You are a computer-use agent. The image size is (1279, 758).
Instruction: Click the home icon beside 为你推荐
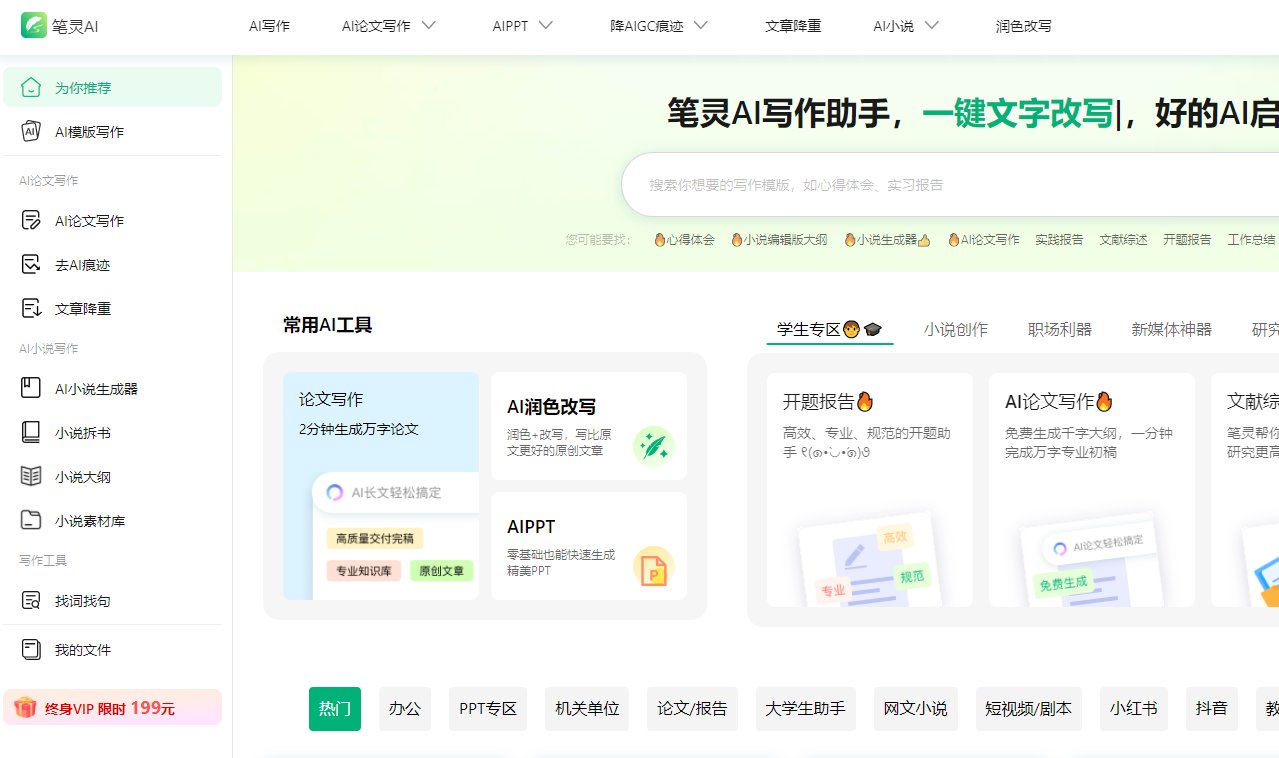[x=31, y=87]
